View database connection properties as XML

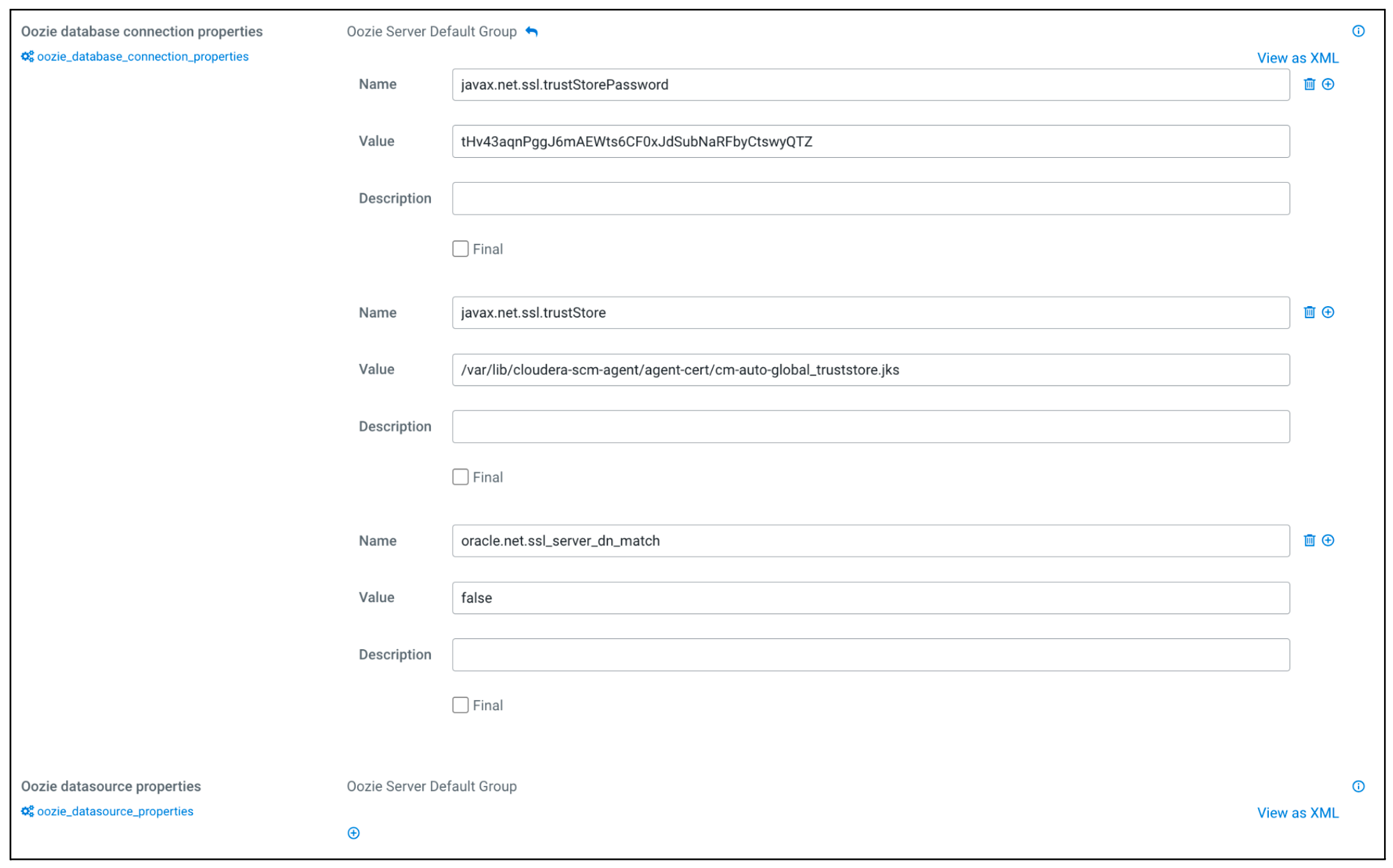pos(1297,58)
